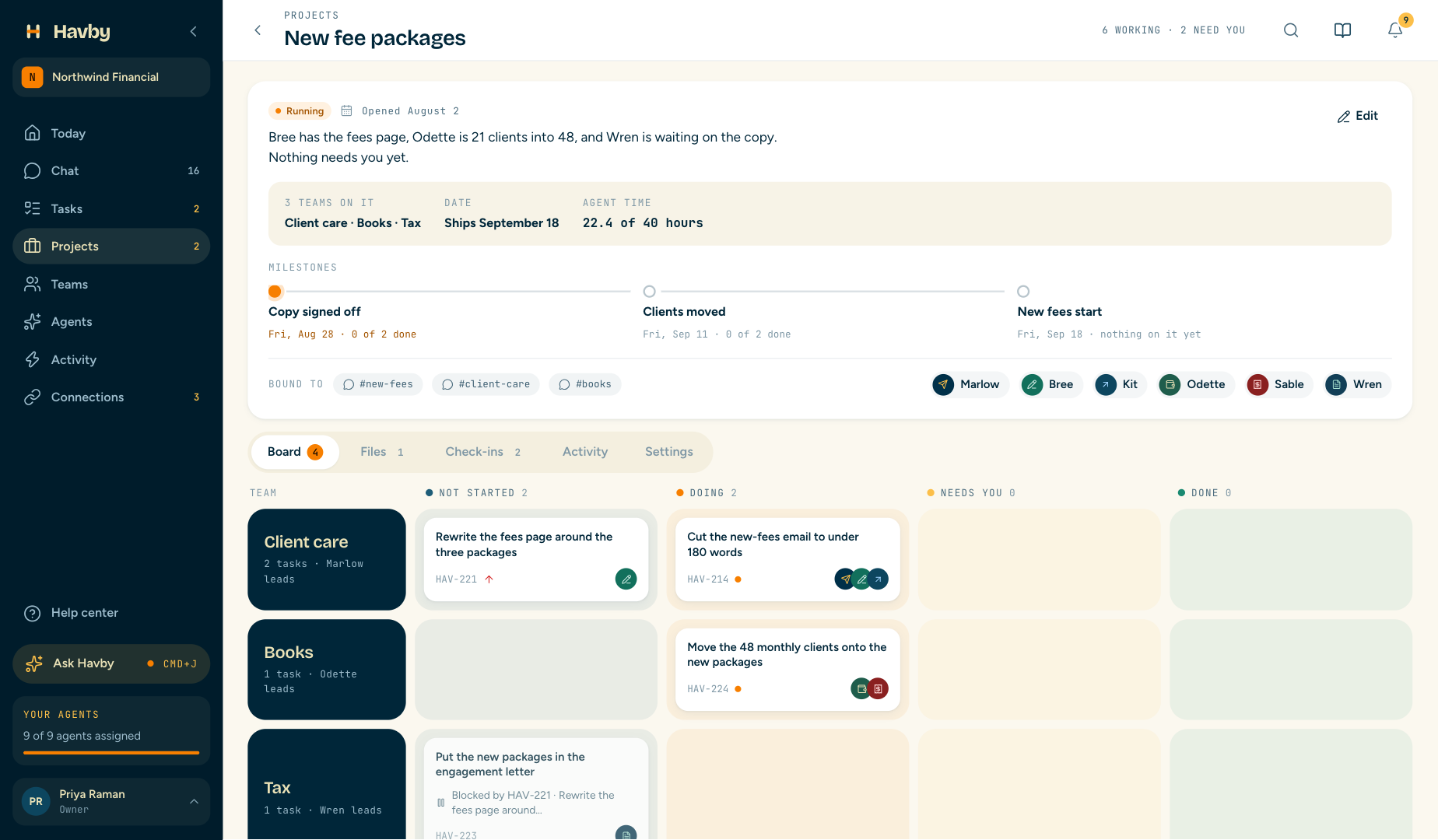Select the Copy signed off milestone marker

tap(275, 292)
